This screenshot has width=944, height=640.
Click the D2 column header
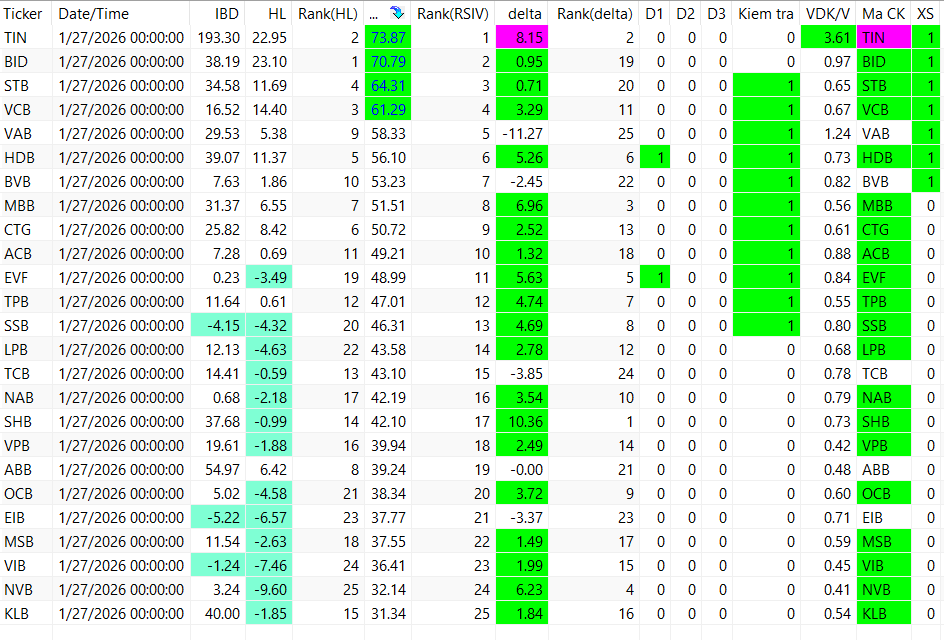tap(685, 13)
